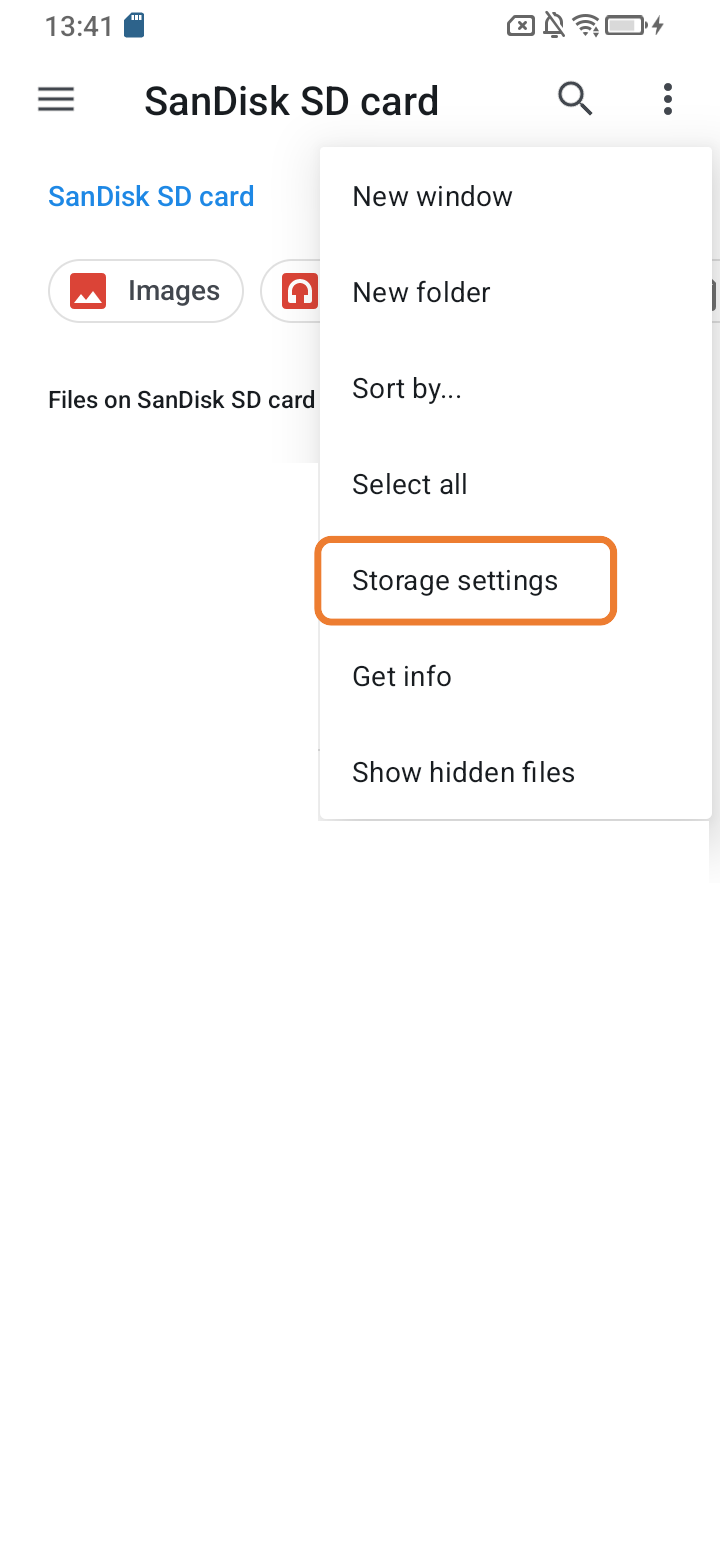Open the three-dot overflow menu icon
Screen dimensions: 720x1560
667,99
